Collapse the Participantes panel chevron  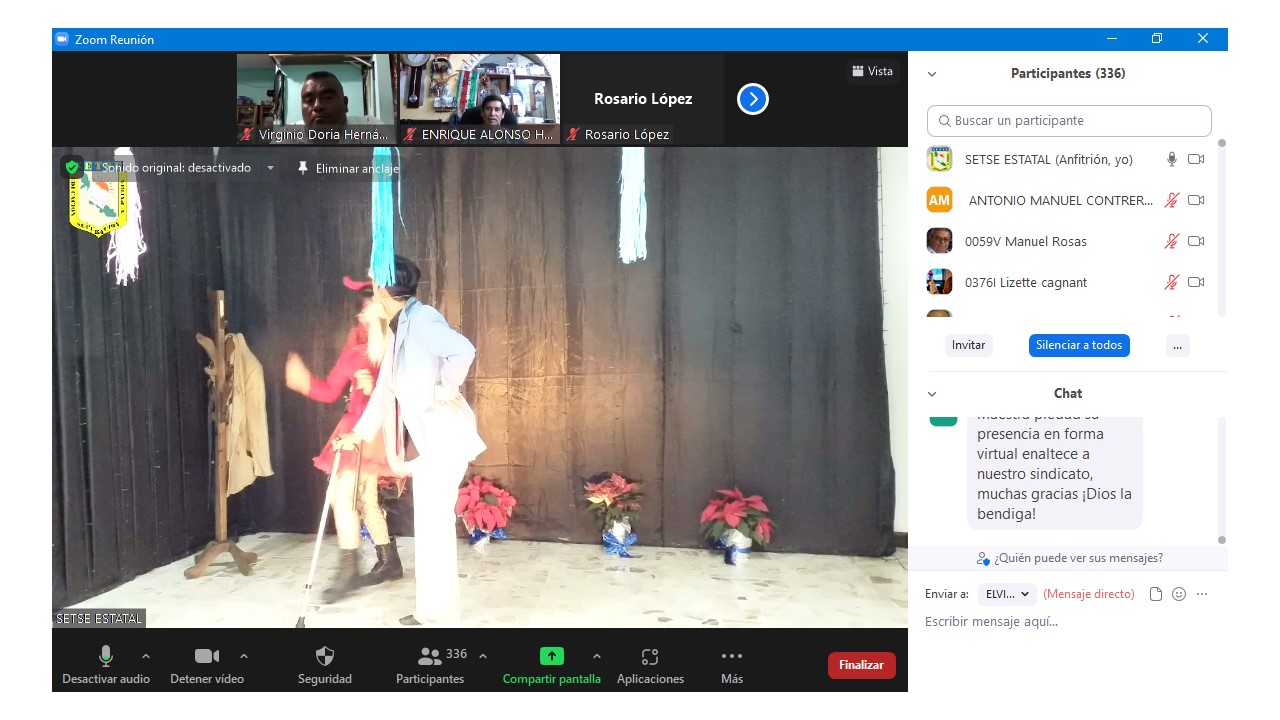tap(932, 74)
